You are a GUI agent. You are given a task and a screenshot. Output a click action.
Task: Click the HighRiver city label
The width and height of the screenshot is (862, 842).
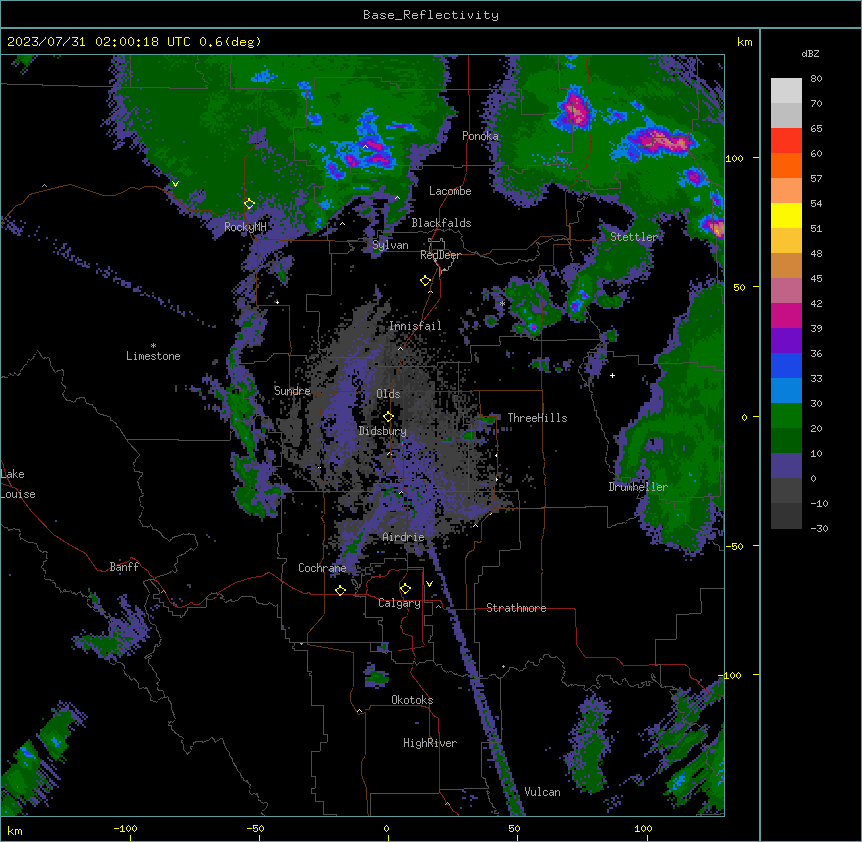point(430,743)
